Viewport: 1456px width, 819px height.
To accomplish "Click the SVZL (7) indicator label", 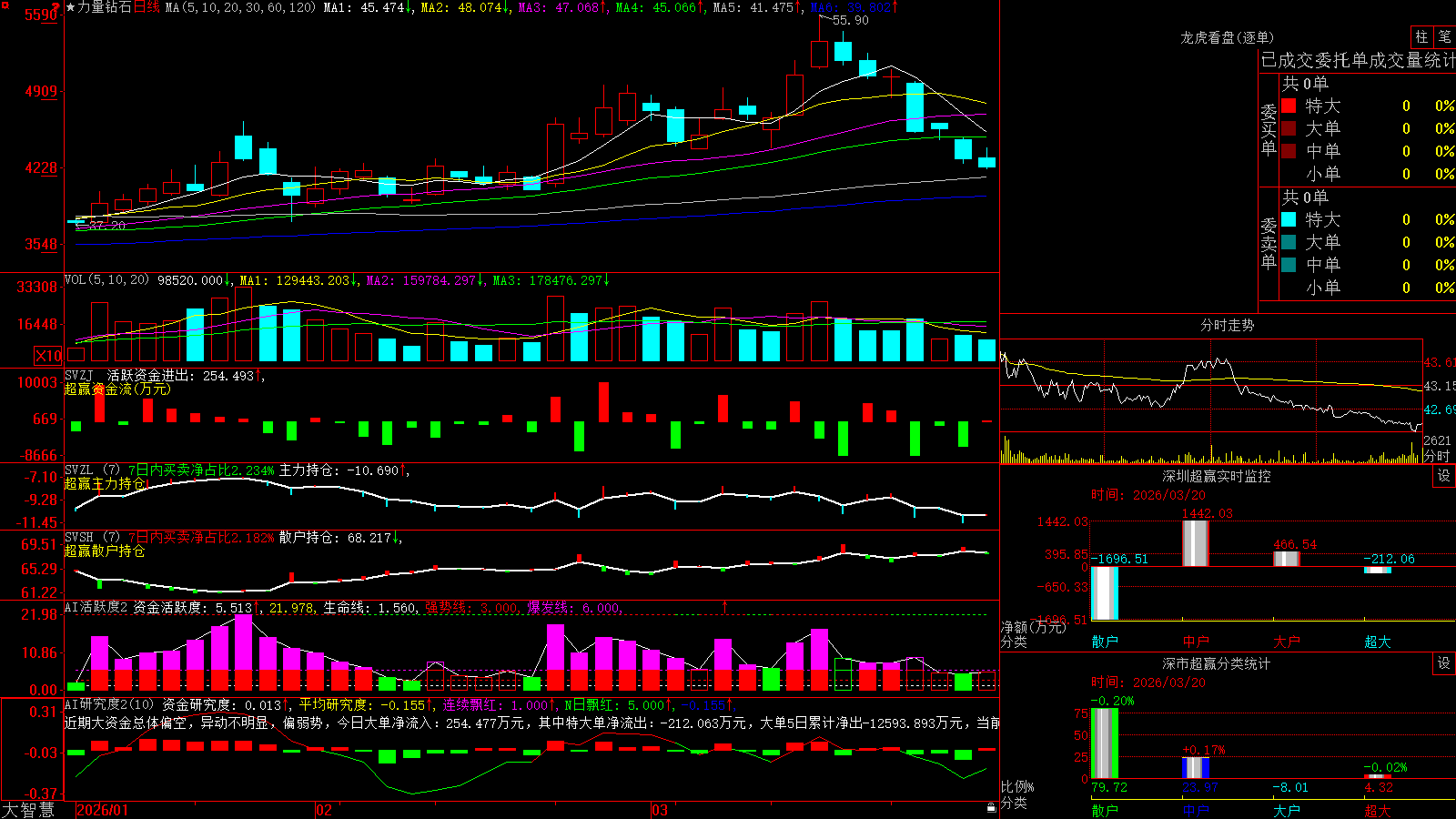I will [92, 470].
